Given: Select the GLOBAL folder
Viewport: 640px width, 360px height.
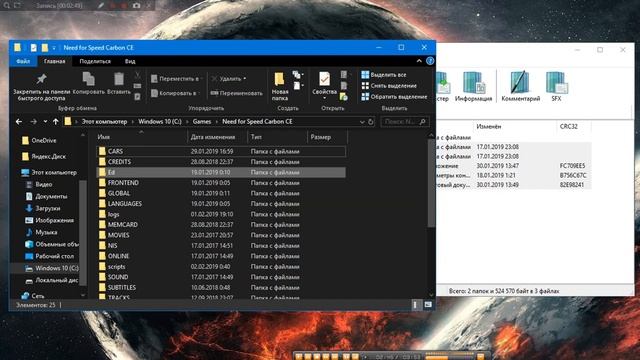Looking at the screenshot, I should [221, 193].
